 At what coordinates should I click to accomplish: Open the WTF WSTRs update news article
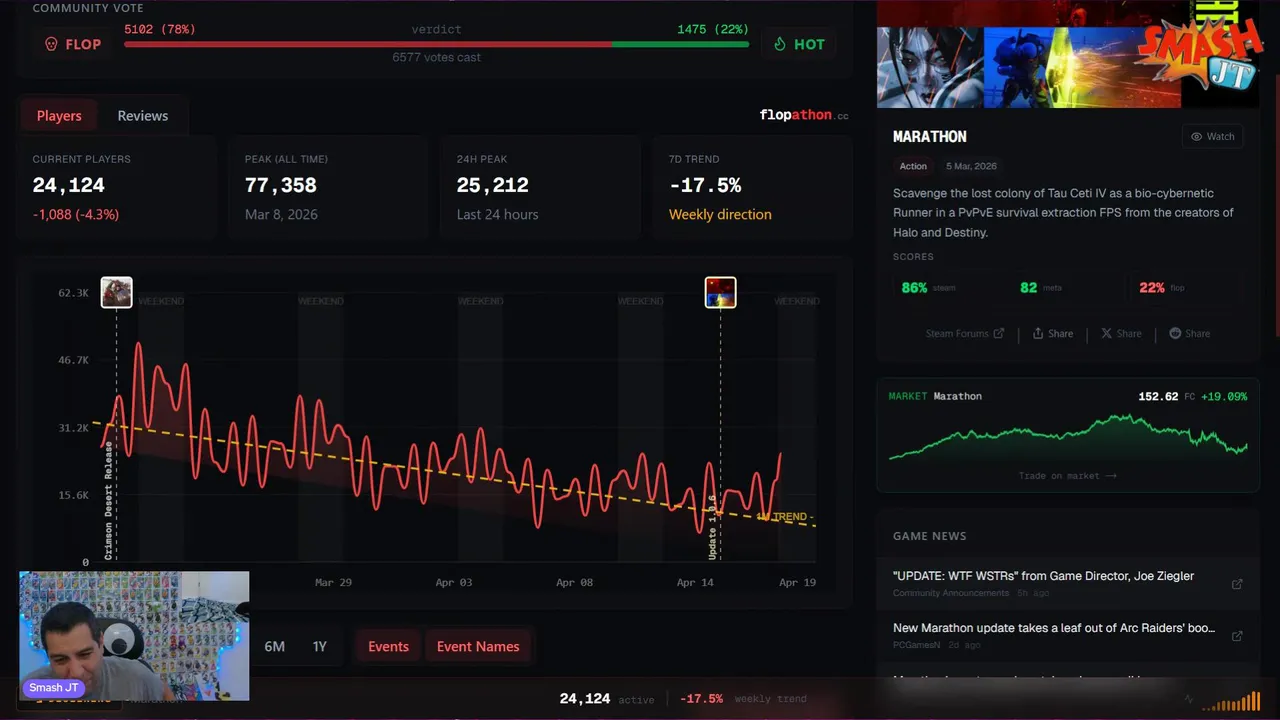(1043, 576)
